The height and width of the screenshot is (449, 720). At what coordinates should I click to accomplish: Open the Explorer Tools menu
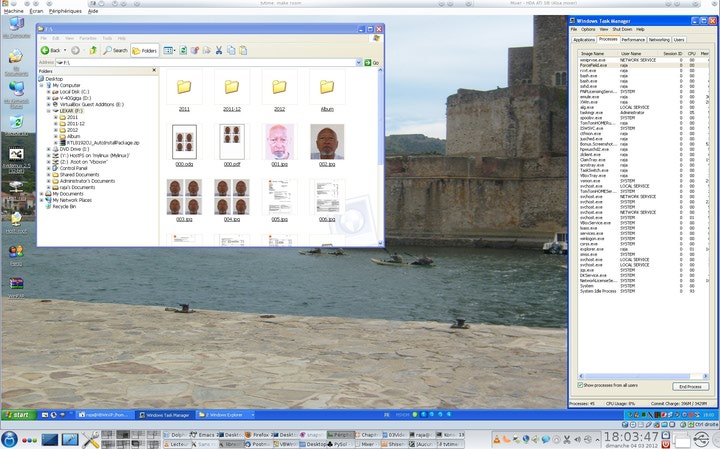coord(107,39)
